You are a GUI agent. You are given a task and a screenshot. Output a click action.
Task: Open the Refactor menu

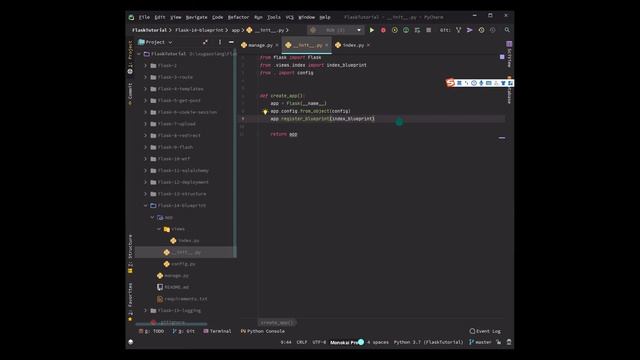[238, 17]
